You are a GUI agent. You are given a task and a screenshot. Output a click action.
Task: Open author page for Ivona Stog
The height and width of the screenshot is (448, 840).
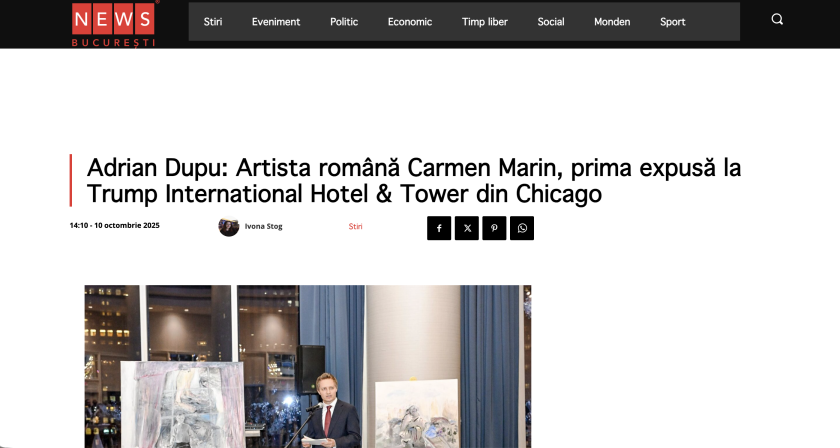[264, 226]
